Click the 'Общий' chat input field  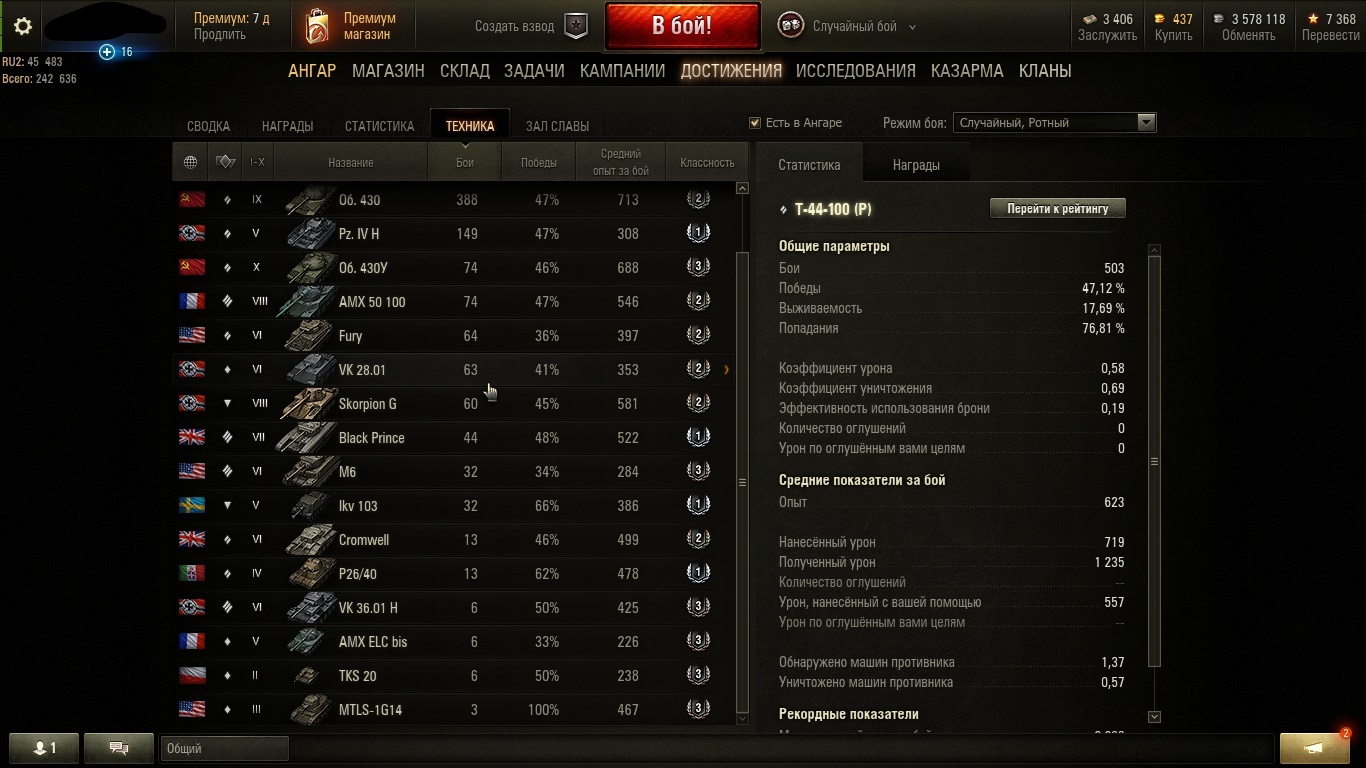click(224, 748)
